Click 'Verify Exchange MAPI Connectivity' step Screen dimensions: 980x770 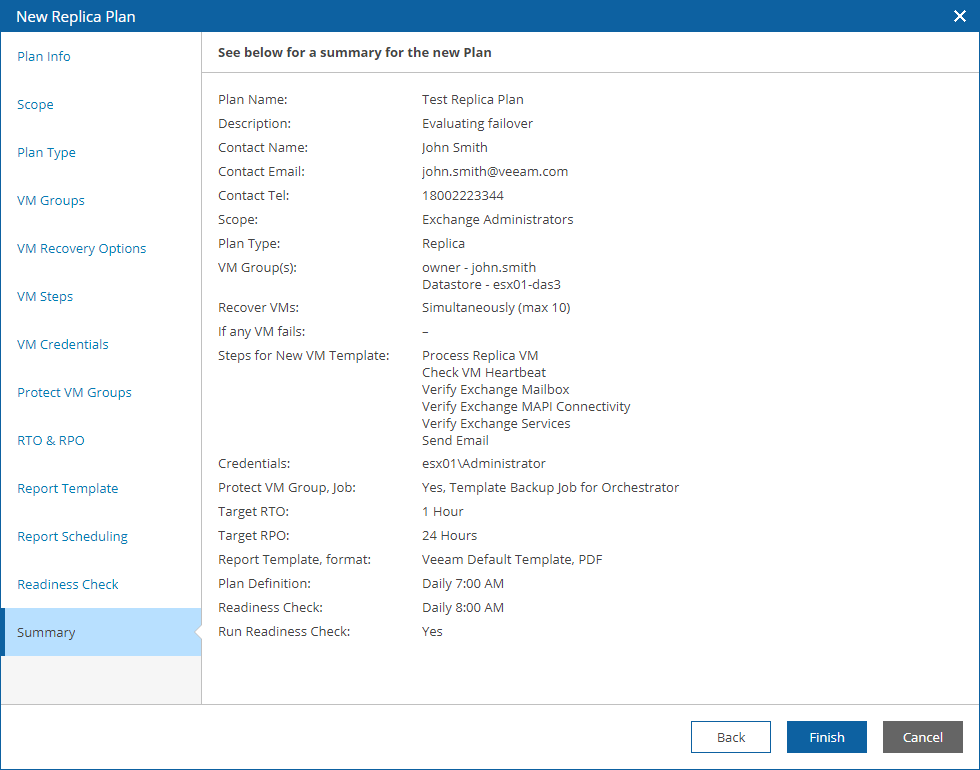pyautogui.click(x=526, y=406)
